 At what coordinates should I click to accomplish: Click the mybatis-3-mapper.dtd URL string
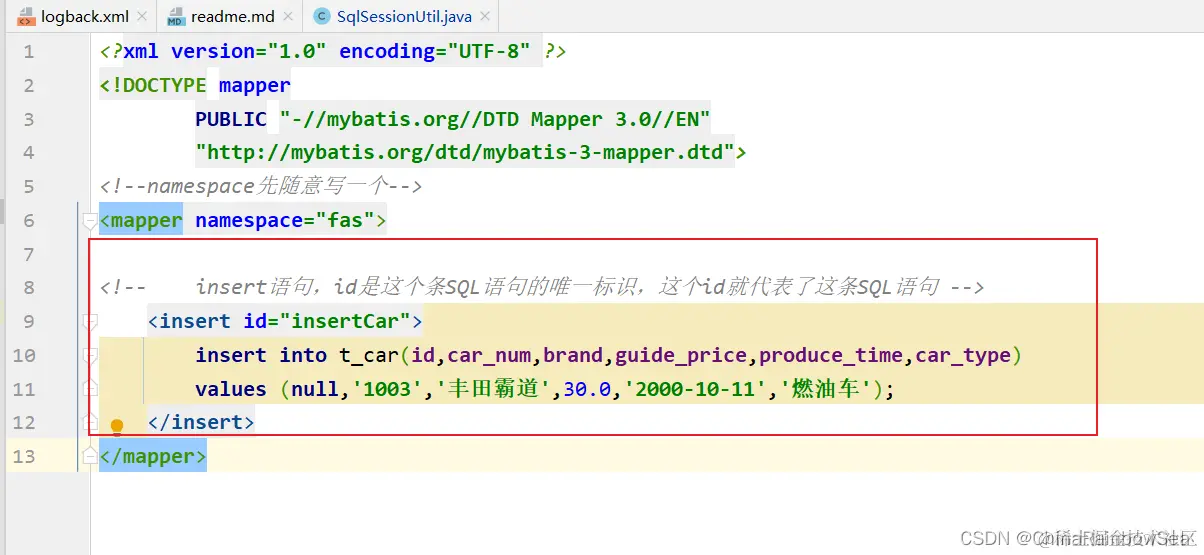click(465, 153)
